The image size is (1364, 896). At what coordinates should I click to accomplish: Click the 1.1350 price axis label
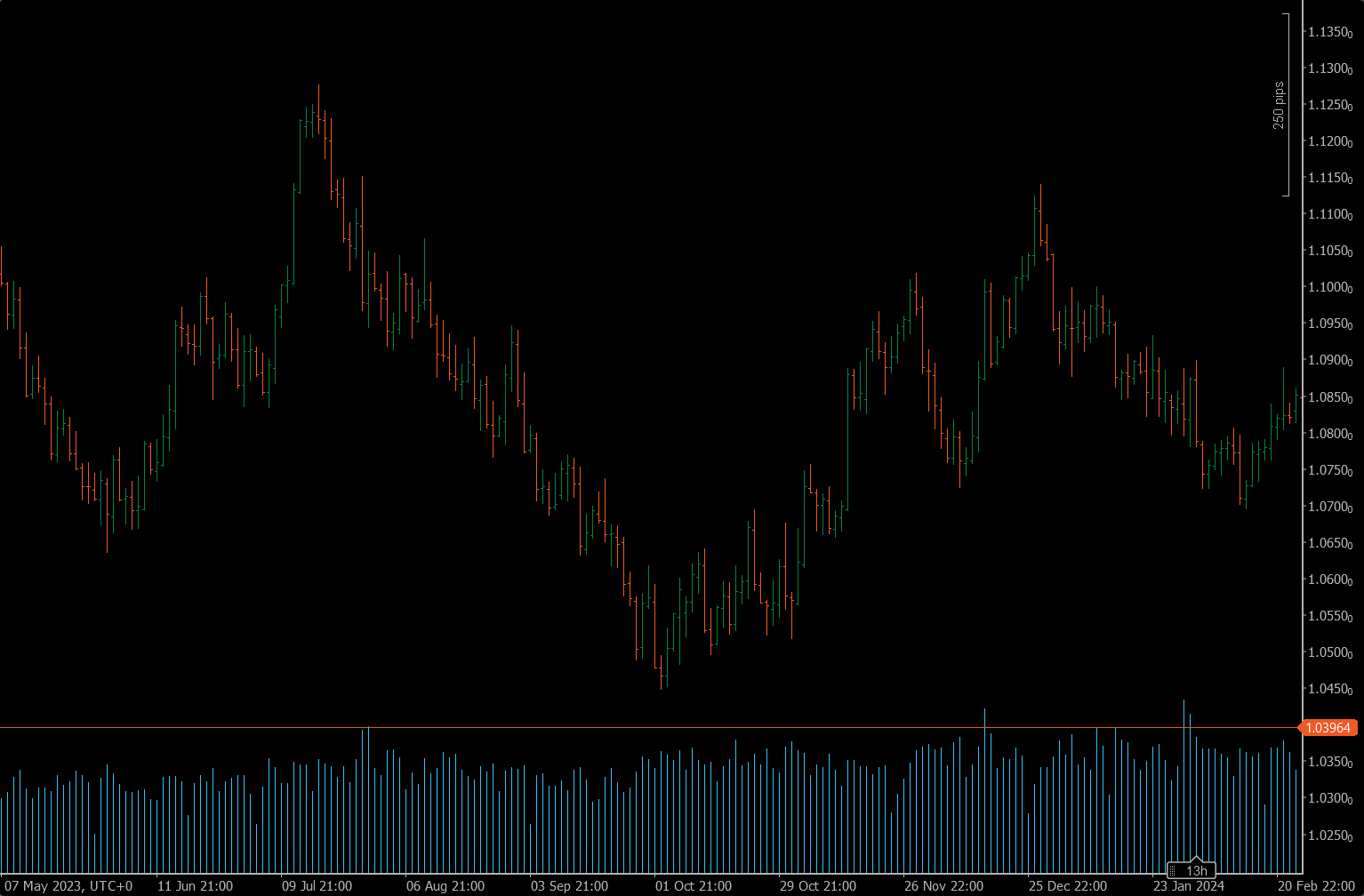coord(1329,33)
